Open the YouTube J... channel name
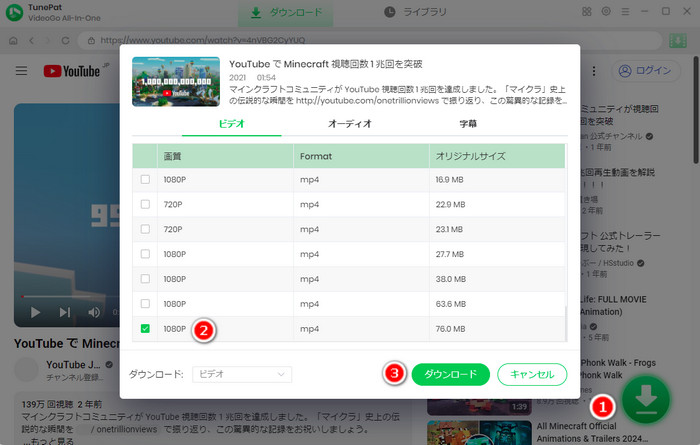Screen dimensions: 700x445 click(x=73, y=365)
